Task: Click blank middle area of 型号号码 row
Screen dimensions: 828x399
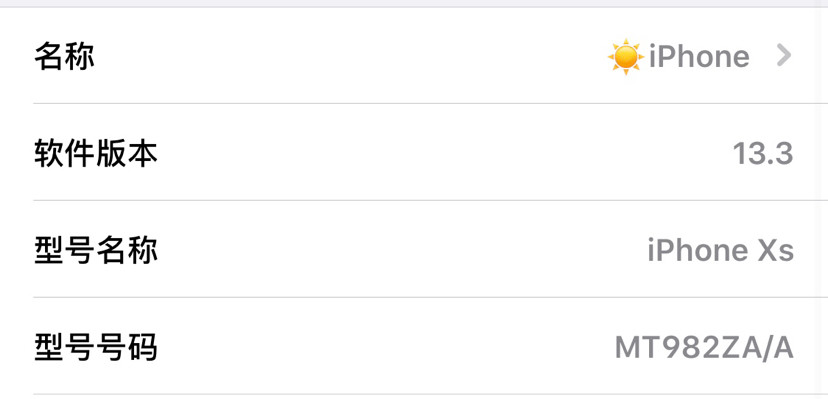Action: pos(385,347)
